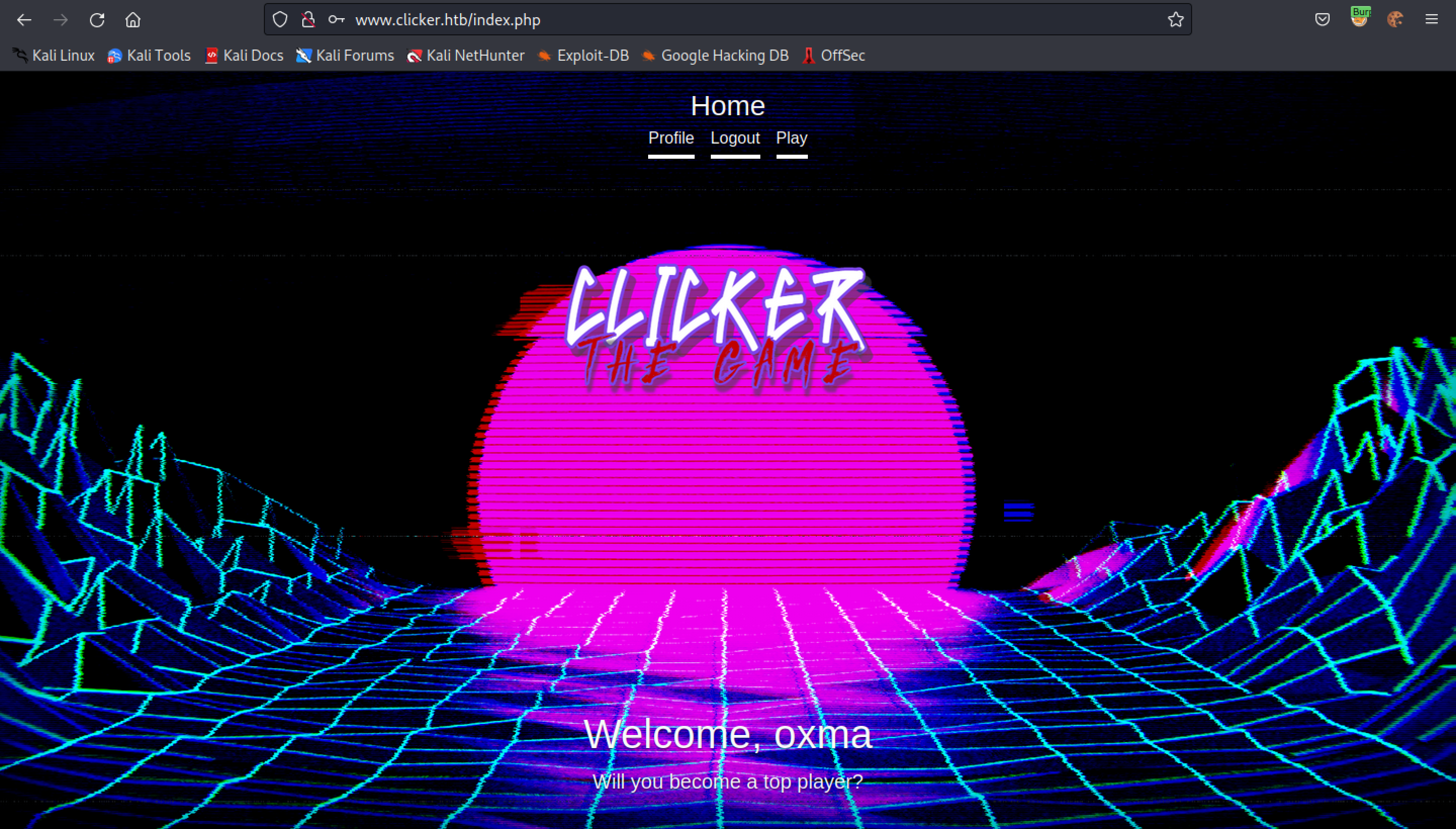Click the insecure connection padlock icon

pyautogui.click(x=308, y=20)
